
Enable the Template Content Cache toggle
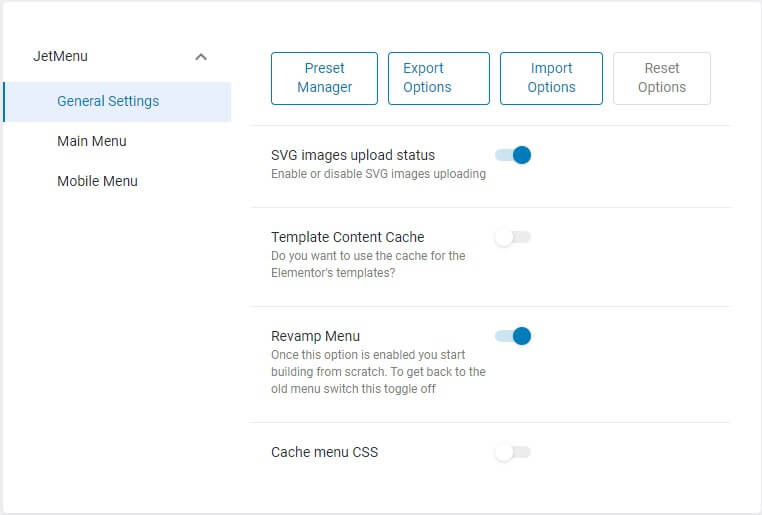(513, 237)
